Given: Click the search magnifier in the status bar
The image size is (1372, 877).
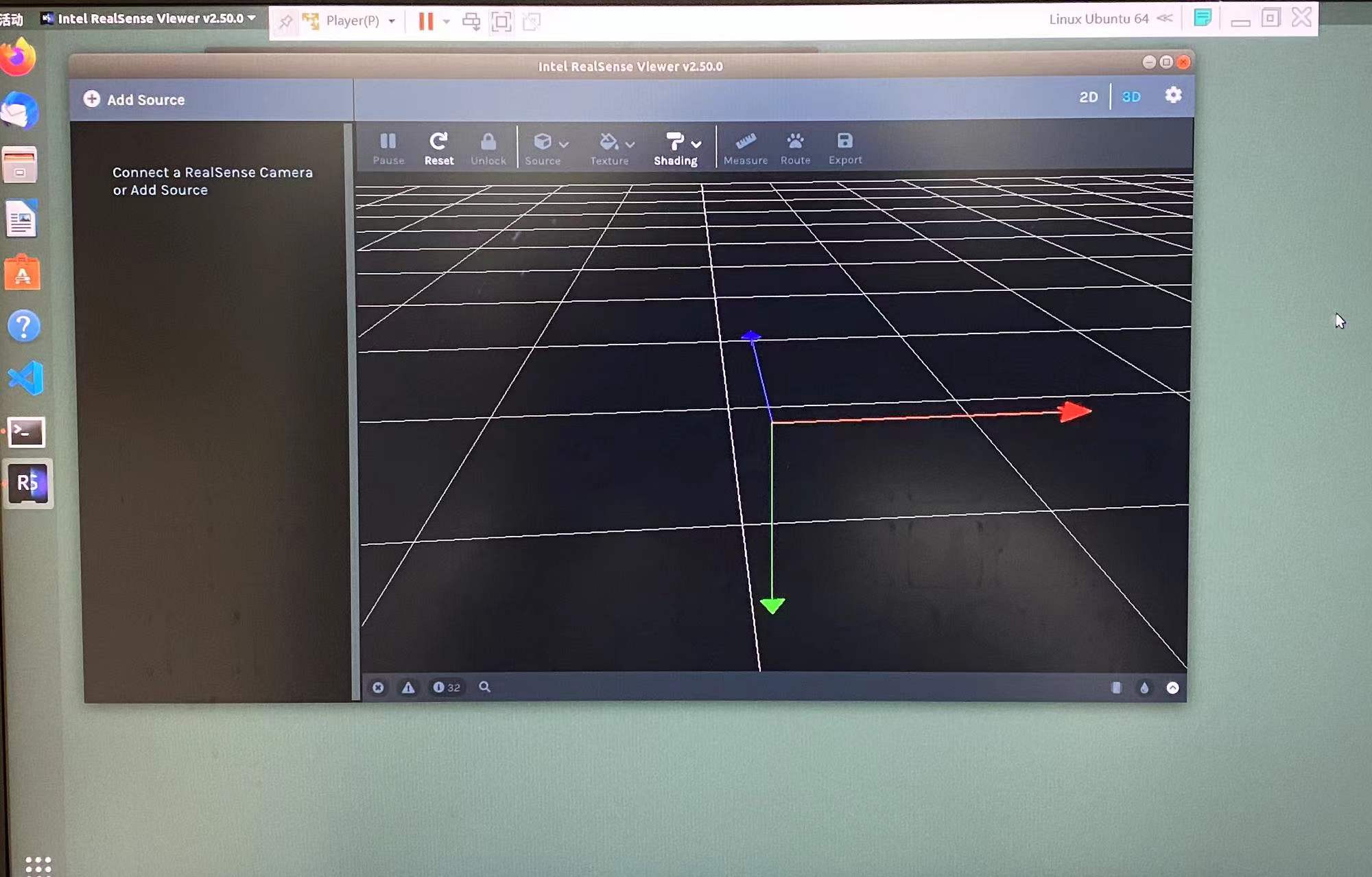Looking at the screenshot, I should (484, 687).
